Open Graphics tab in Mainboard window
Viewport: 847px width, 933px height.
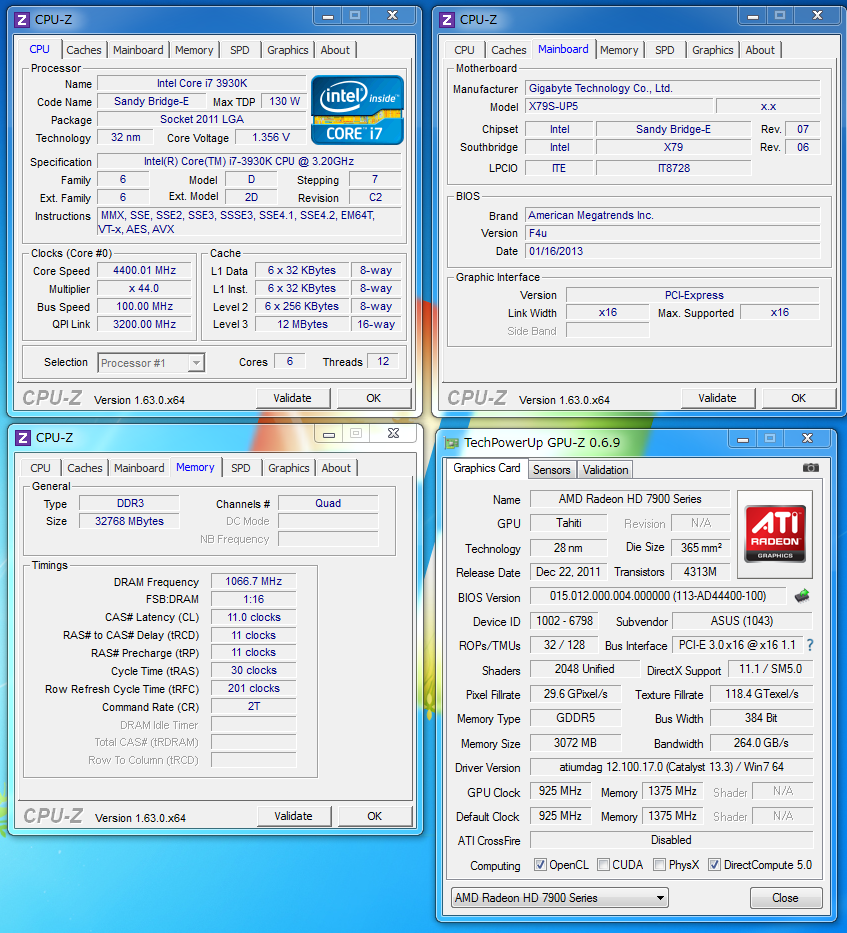click(712, 50)
